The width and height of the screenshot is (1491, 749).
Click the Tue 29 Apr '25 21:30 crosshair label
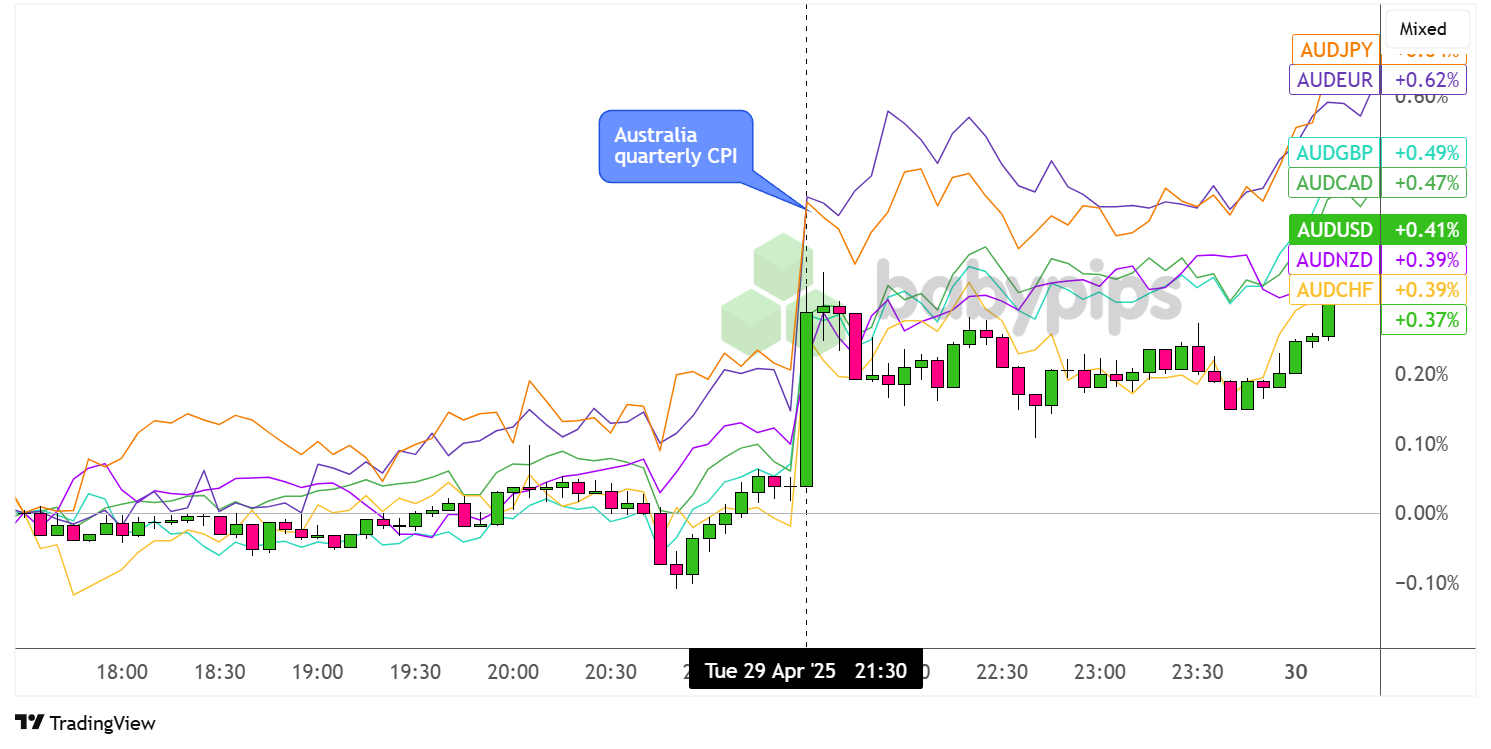click(806, 670)
